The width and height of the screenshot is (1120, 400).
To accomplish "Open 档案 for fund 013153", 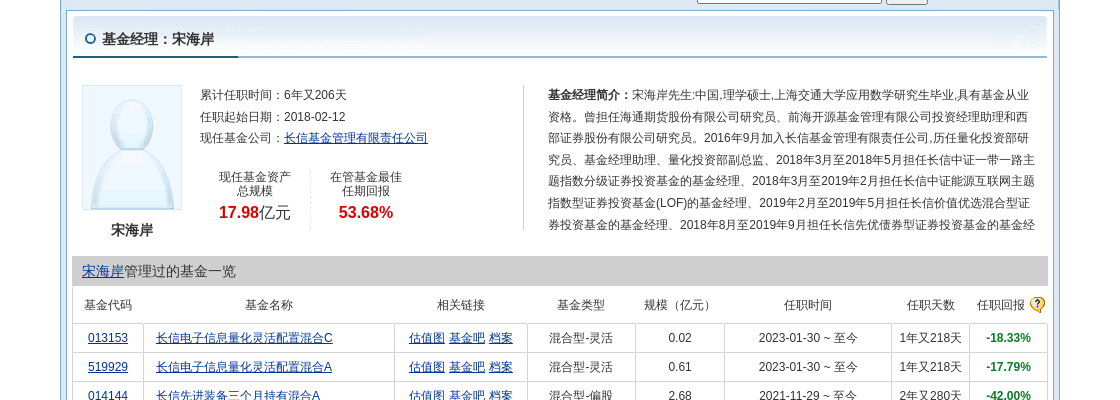I will [501, 338].
